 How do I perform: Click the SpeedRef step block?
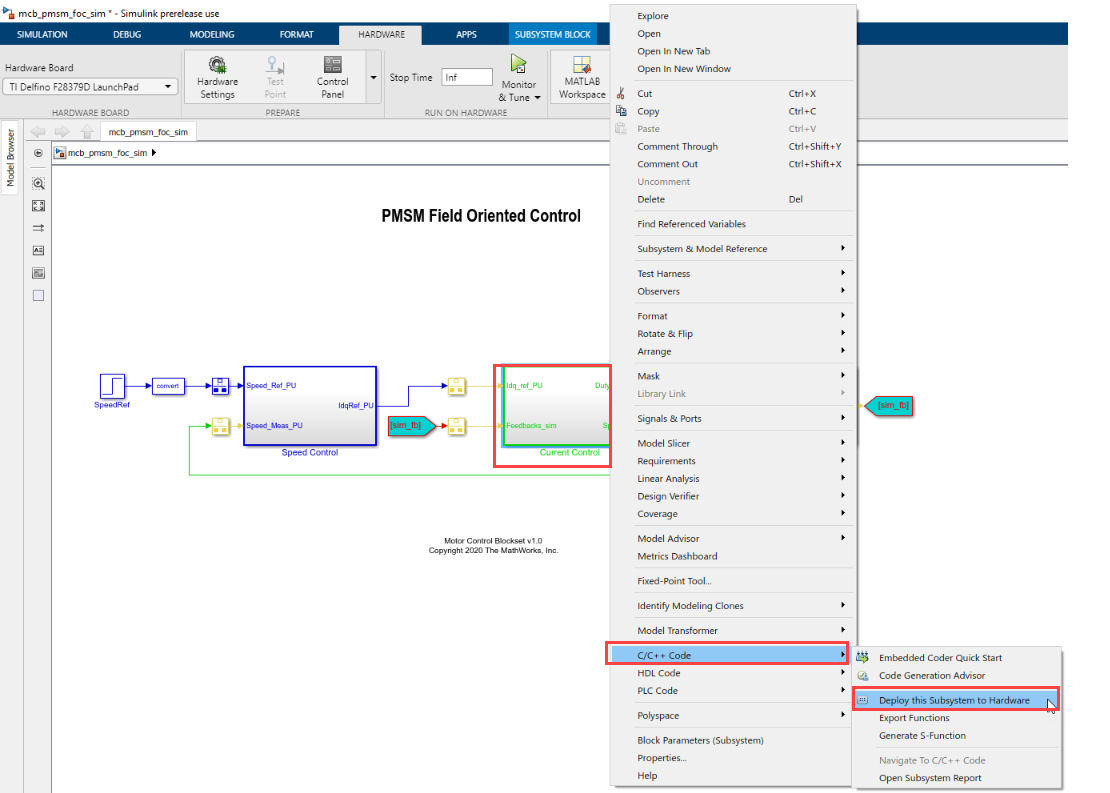click(x=111, y=385)
